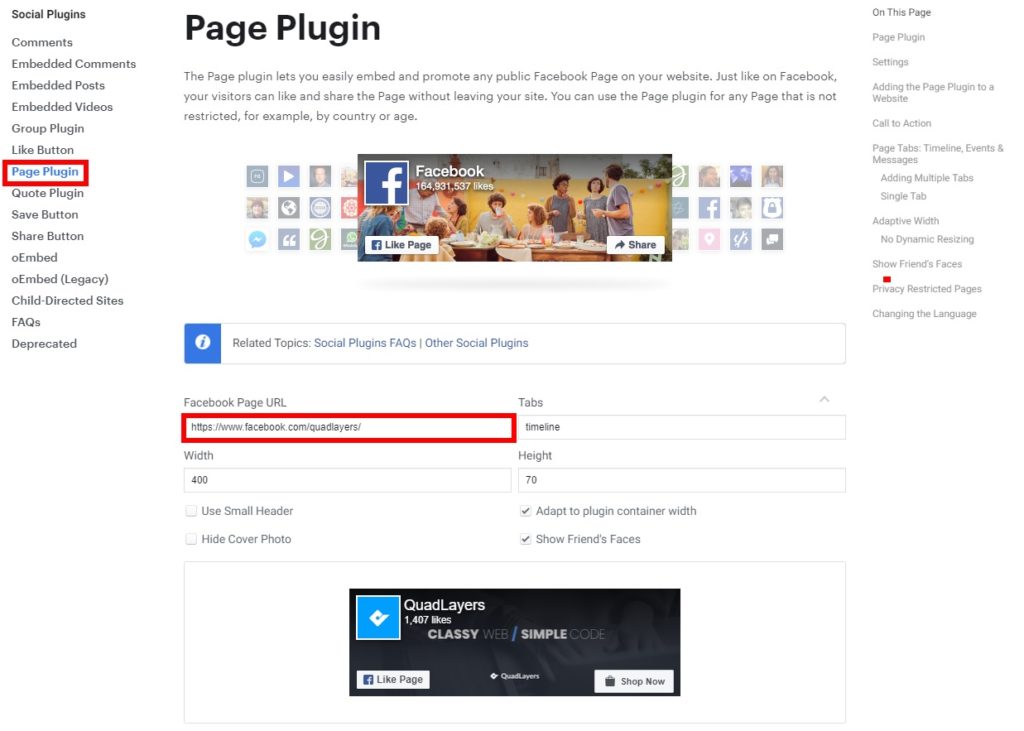Jump to the Single Tab subsection
The width and height of the screenshot is (1024, 731).
click(903, 197)
